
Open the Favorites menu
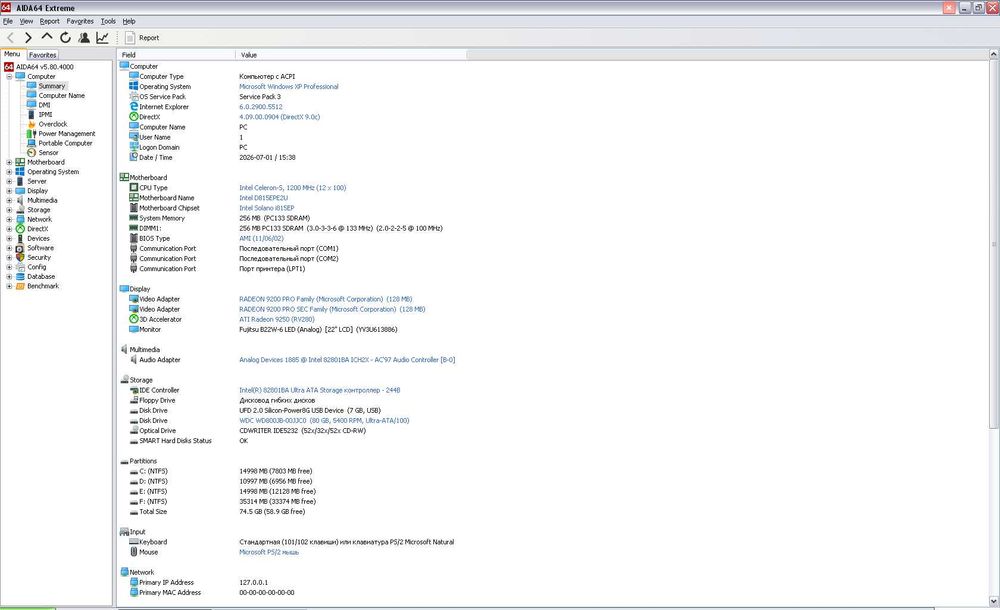click(x=80, y=21)
